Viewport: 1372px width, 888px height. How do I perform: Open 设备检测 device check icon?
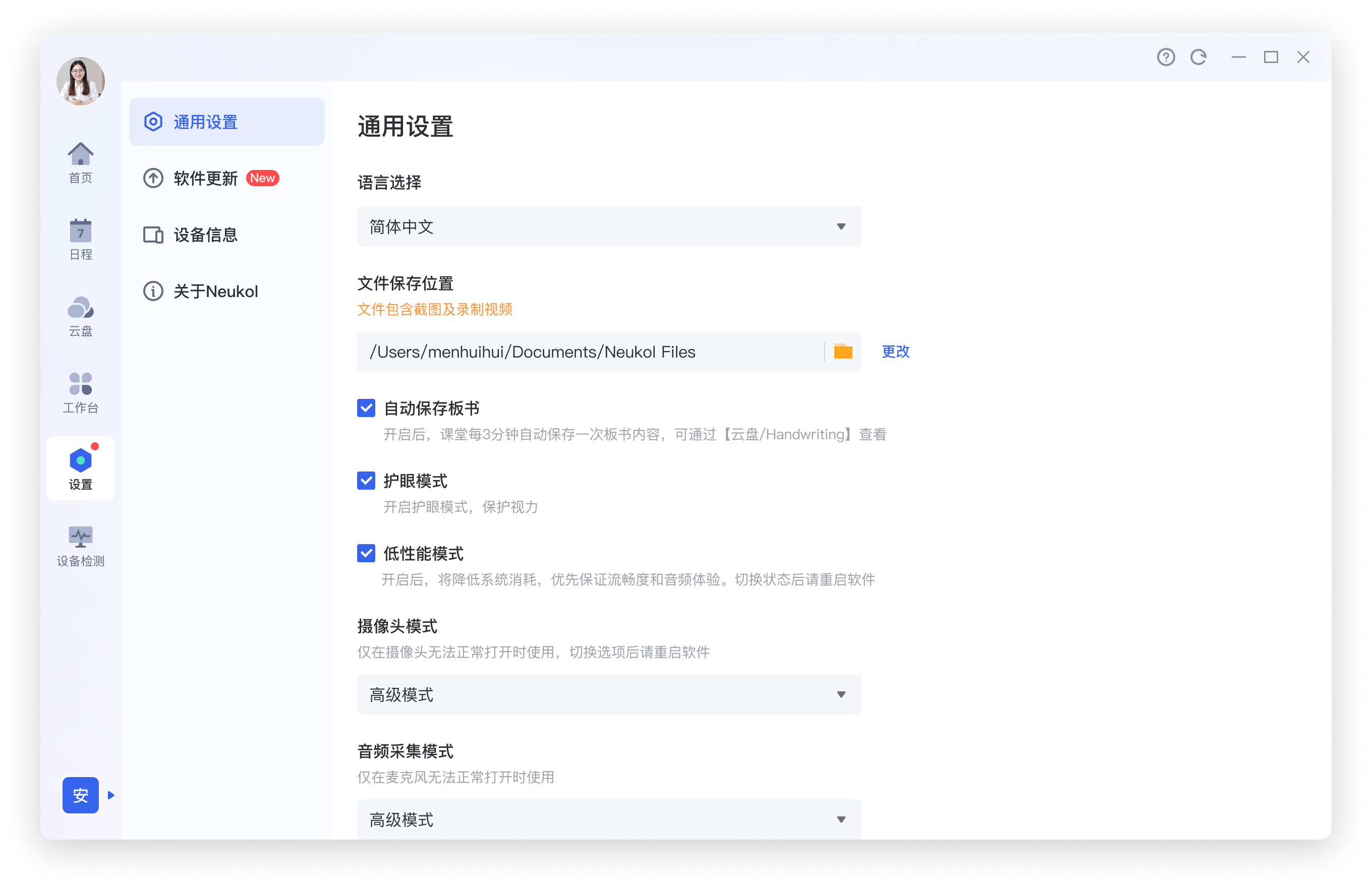click(x=81, y=537)
